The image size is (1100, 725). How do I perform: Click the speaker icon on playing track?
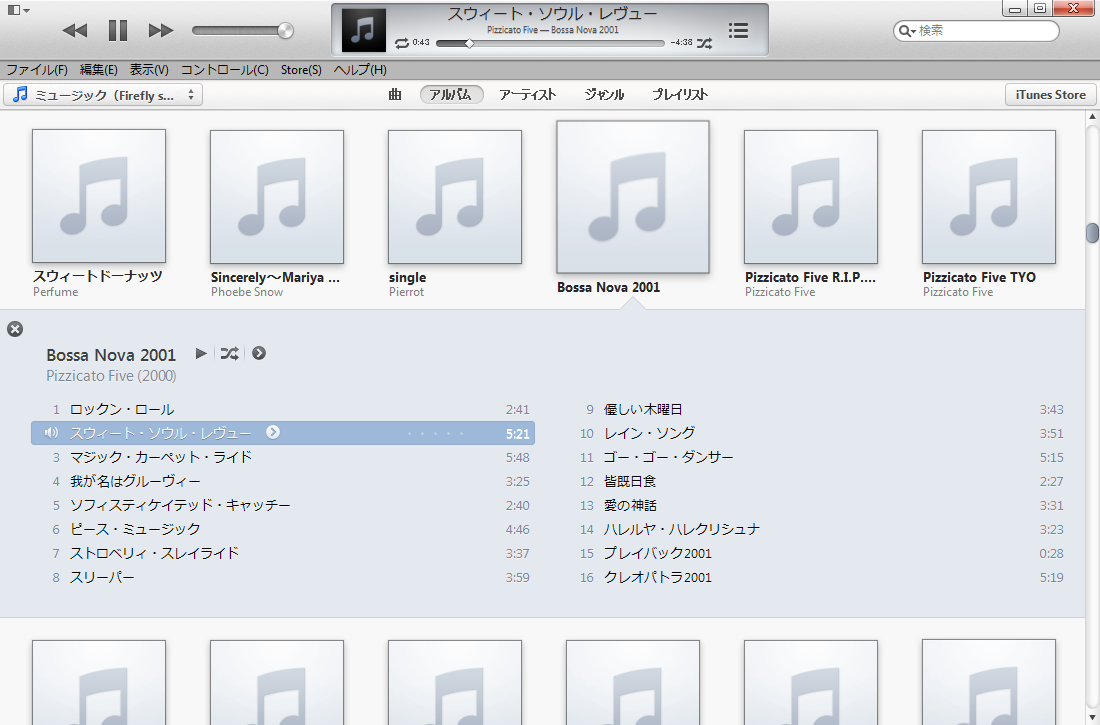51,432
